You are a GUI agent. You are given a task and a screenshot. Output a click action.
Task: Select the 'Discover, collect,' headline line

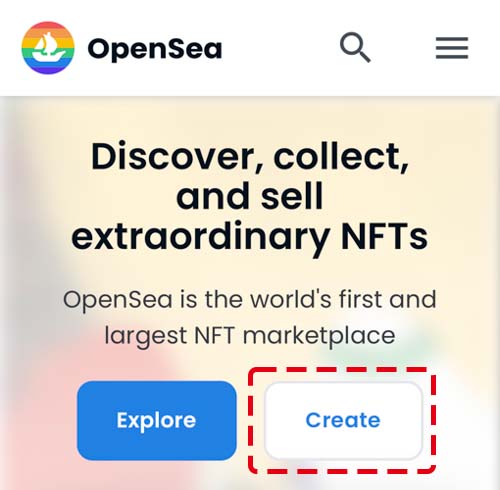pyautogui.click(x=250, y=156)
